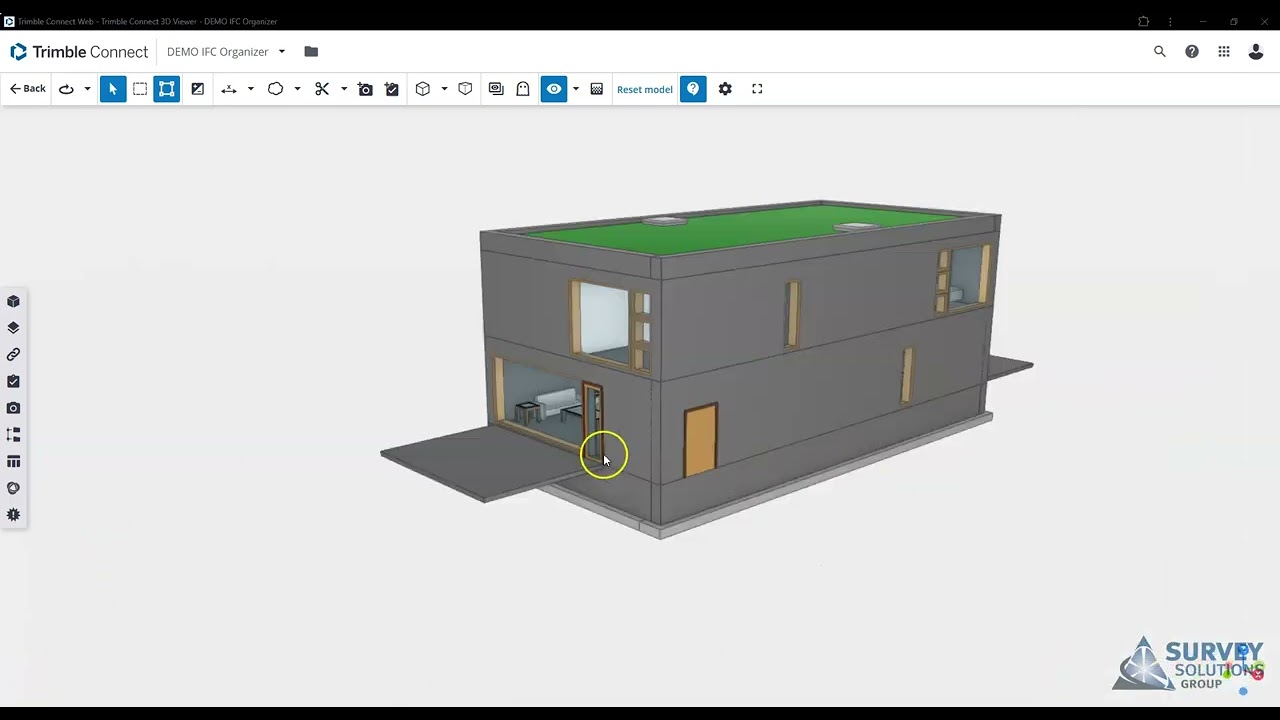
Task: Click the contrast/exposure square icon
Action: (198, 89)
